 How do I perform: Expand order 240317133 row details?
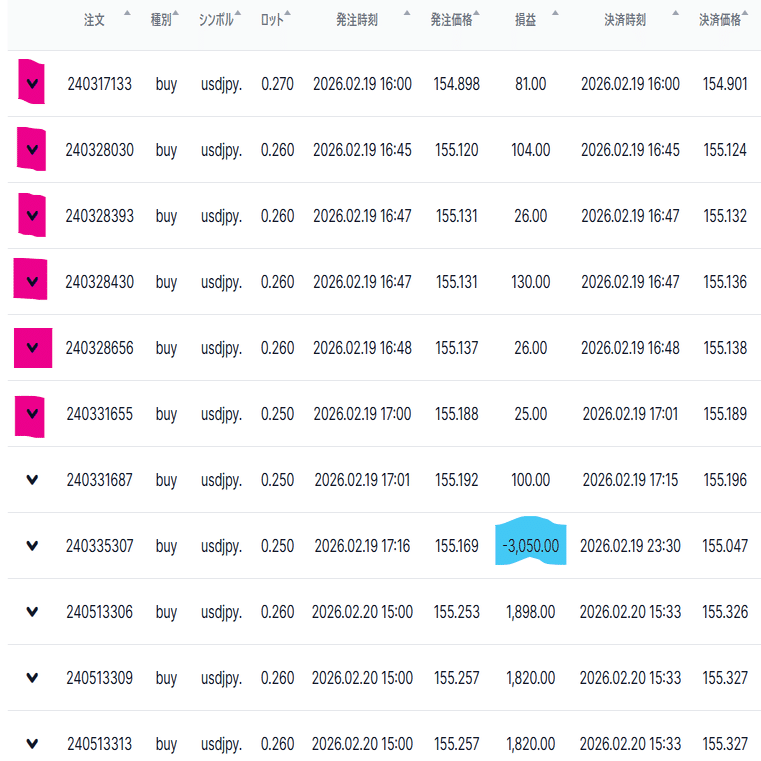(32, 85)
